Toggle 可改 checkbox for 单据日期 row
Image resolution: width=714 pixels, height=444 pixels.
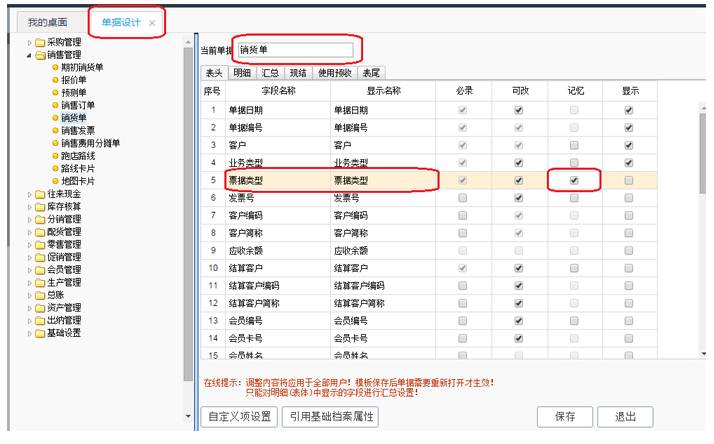(518, 110)
